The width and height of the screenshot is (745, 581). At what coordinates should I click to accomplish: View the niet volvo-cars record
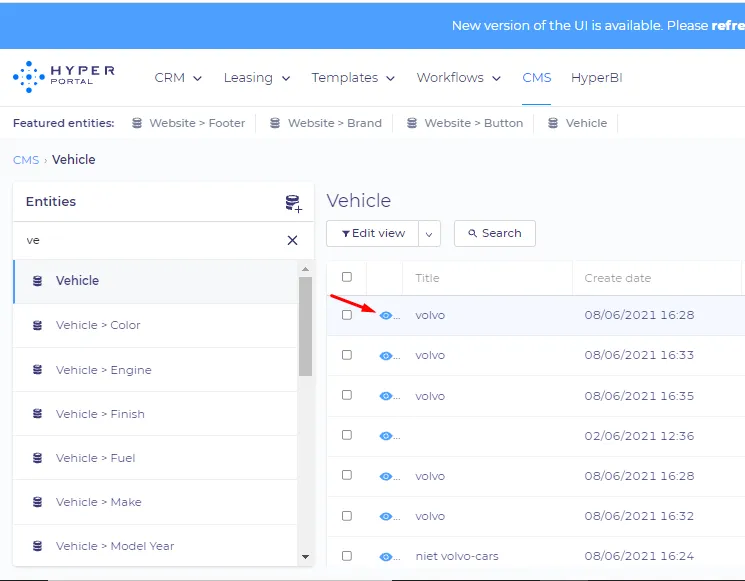click(386, 557)
